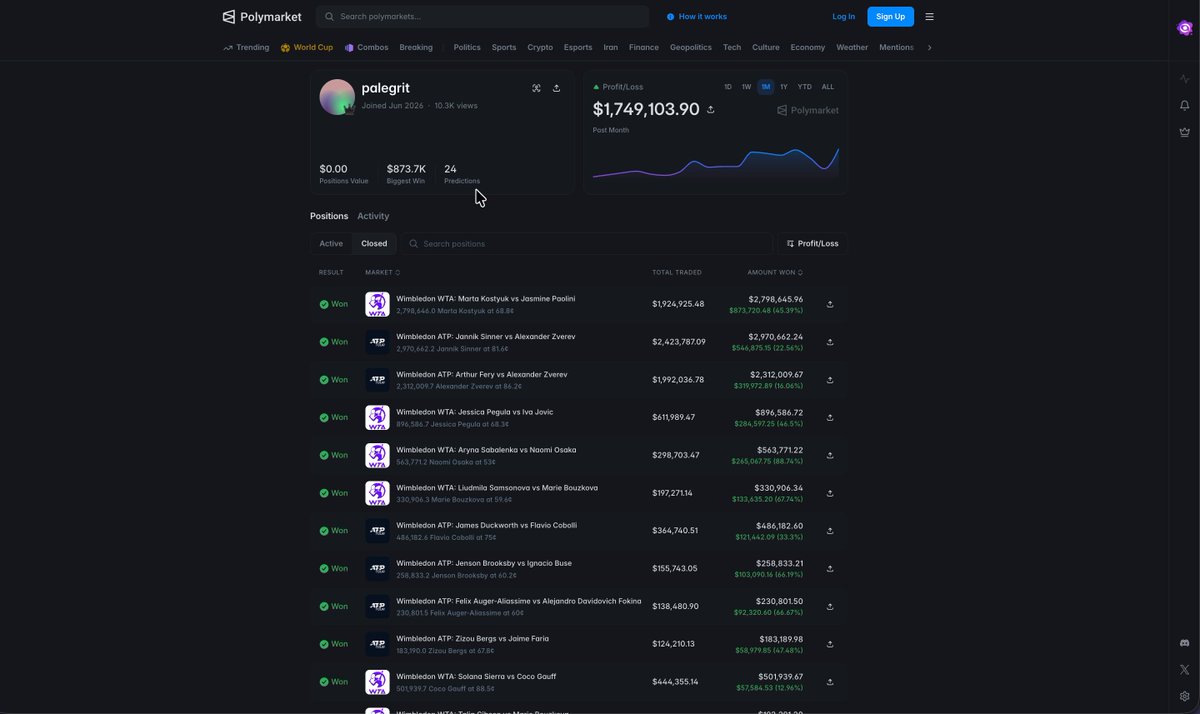The width and height of the screenshot is (1200, 714).
Task: Click the share icon in palegrit's profile card
Action: [x=557, y=88]
